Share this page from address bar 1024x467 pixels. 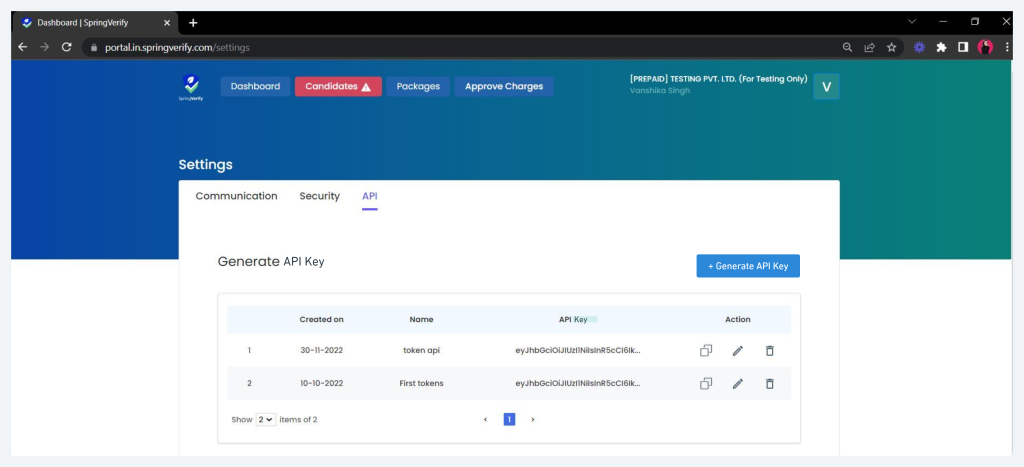click(x=869, y=47)
